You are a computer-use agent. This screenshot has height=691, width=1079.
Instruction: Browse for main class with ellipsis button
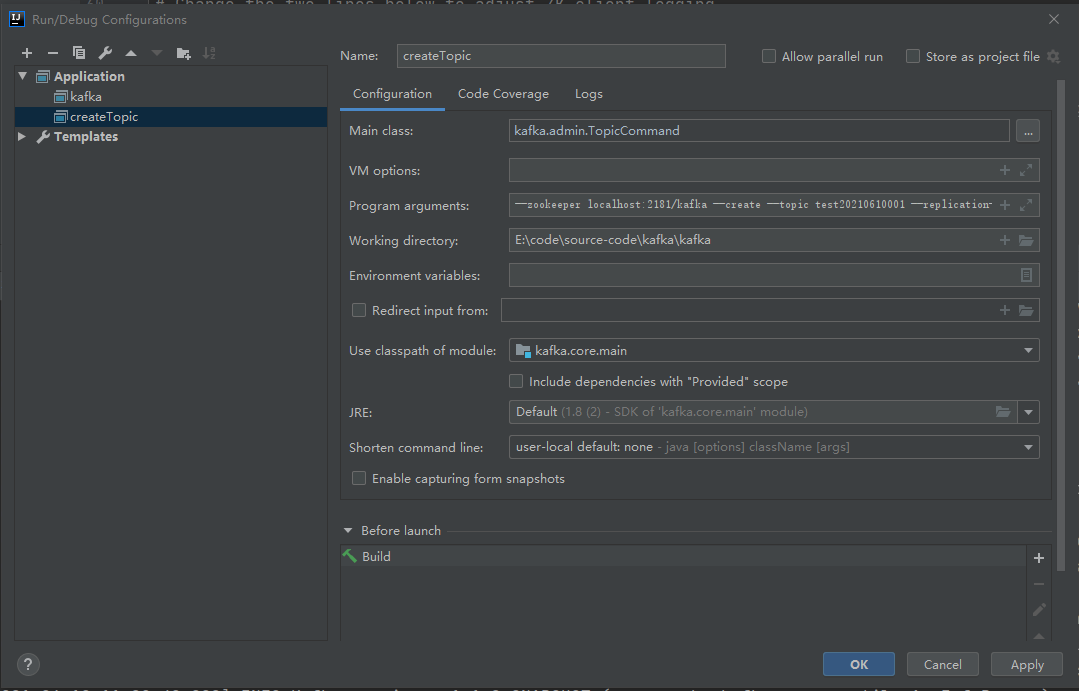pos(1027,131)
